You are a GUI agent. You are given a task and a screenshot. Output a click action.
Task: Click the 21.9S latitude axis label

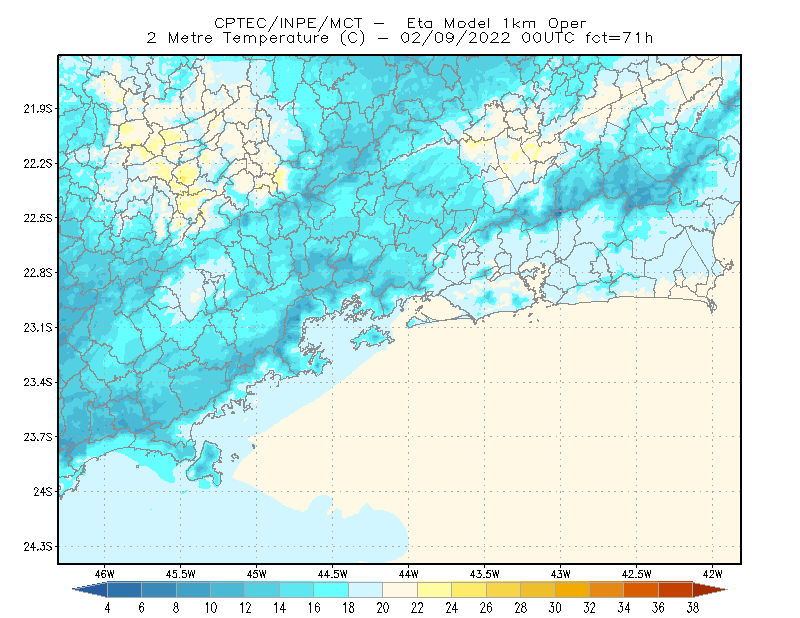coord(38,109)
